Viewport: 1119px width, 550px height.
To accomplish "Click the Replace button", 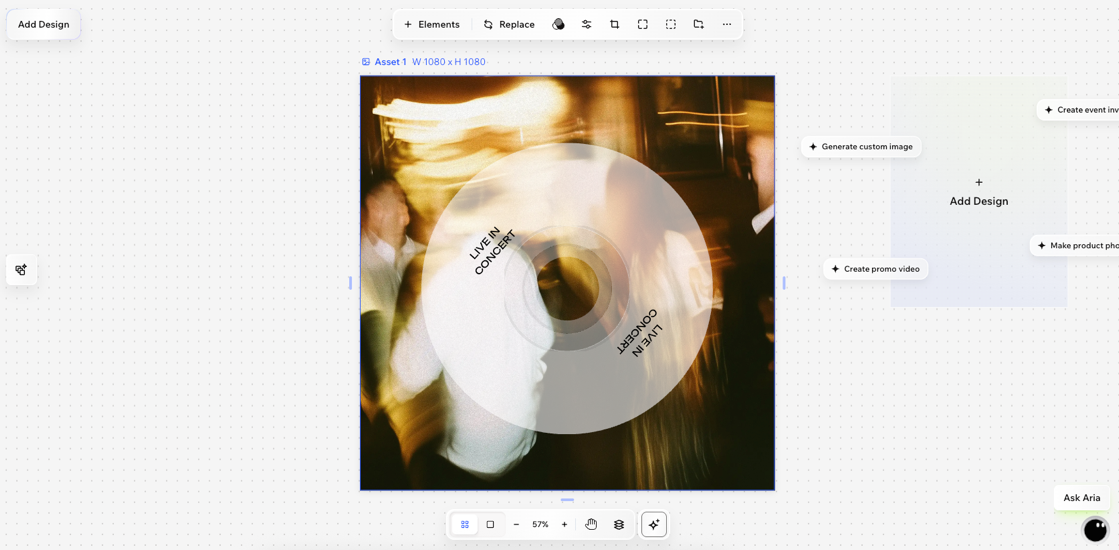I will coord(509,24).
